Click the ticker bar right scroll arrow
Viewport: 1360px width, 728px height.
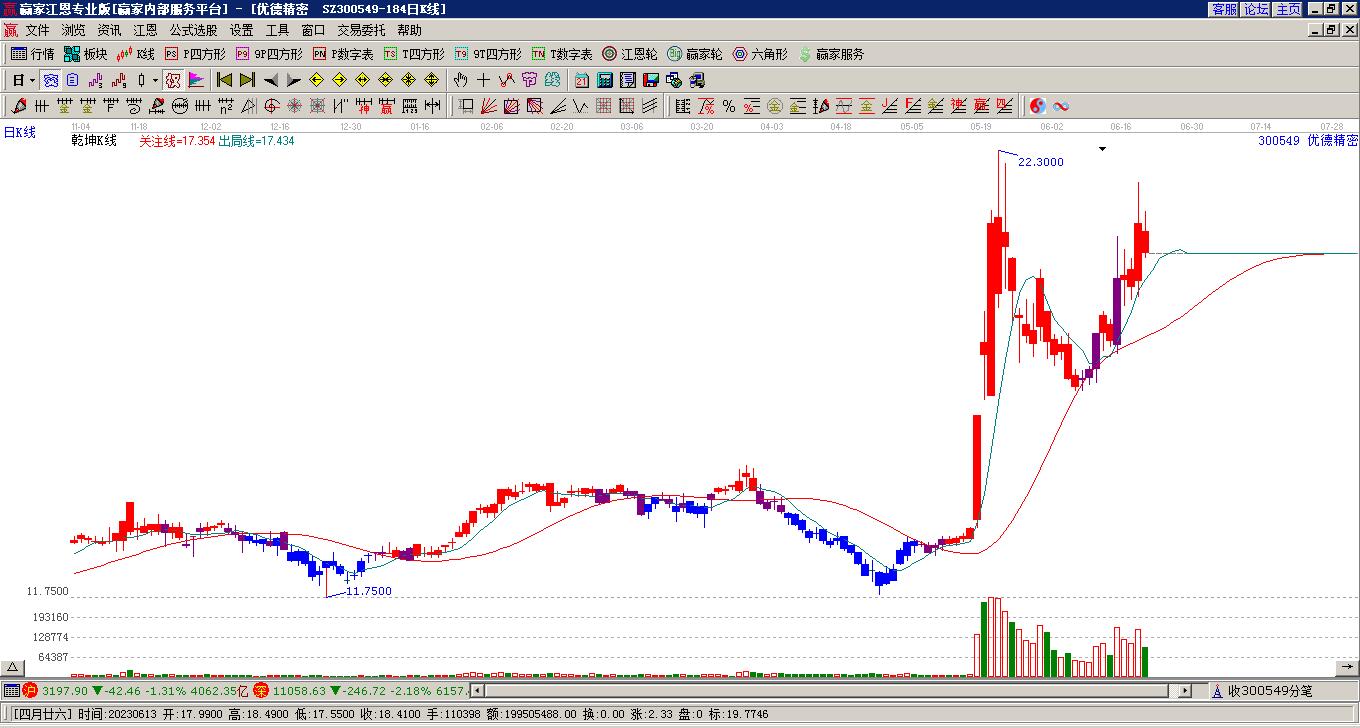click(1185, 690)
